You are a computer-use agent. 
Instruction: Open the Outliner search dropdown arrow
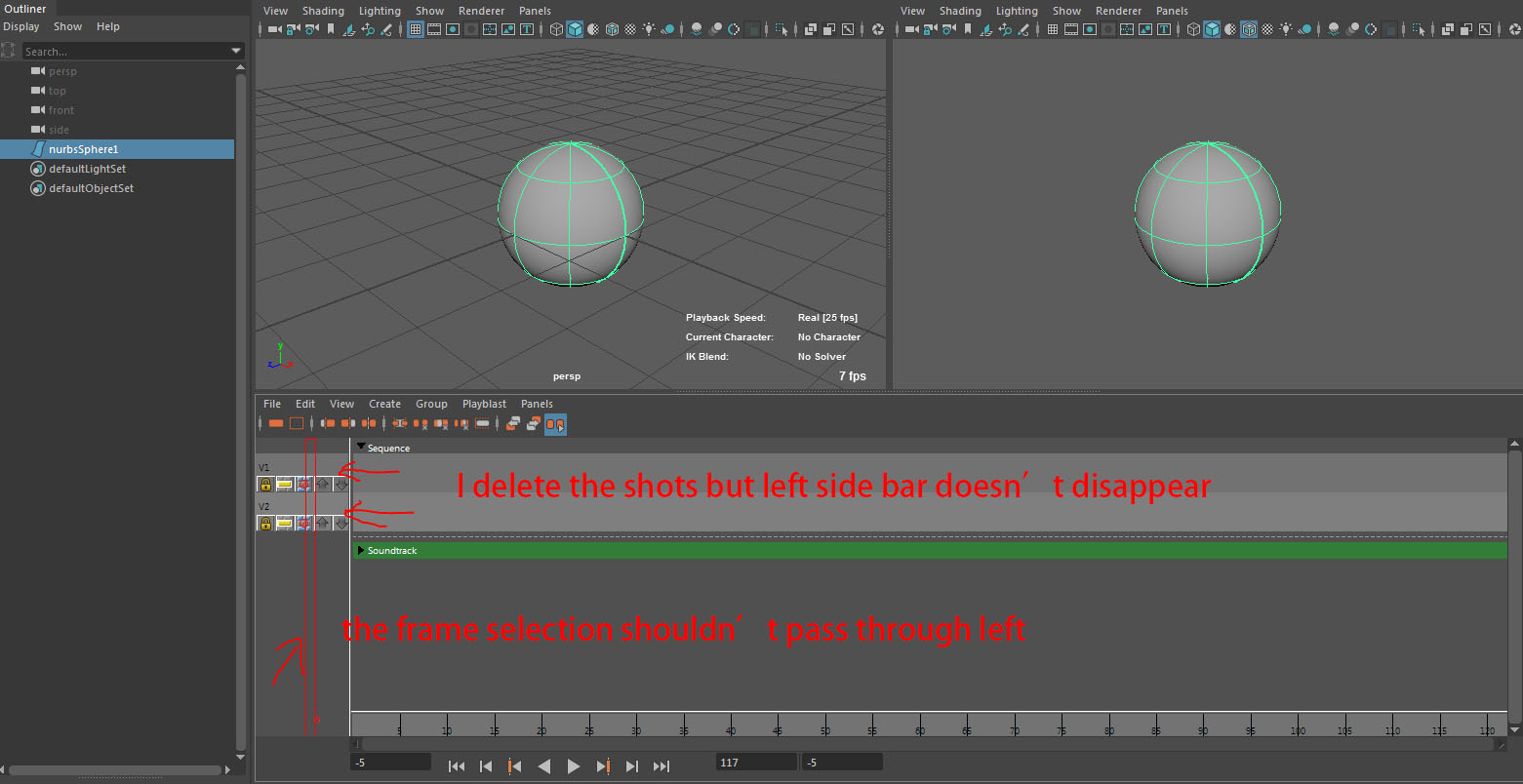click(234, 50)
